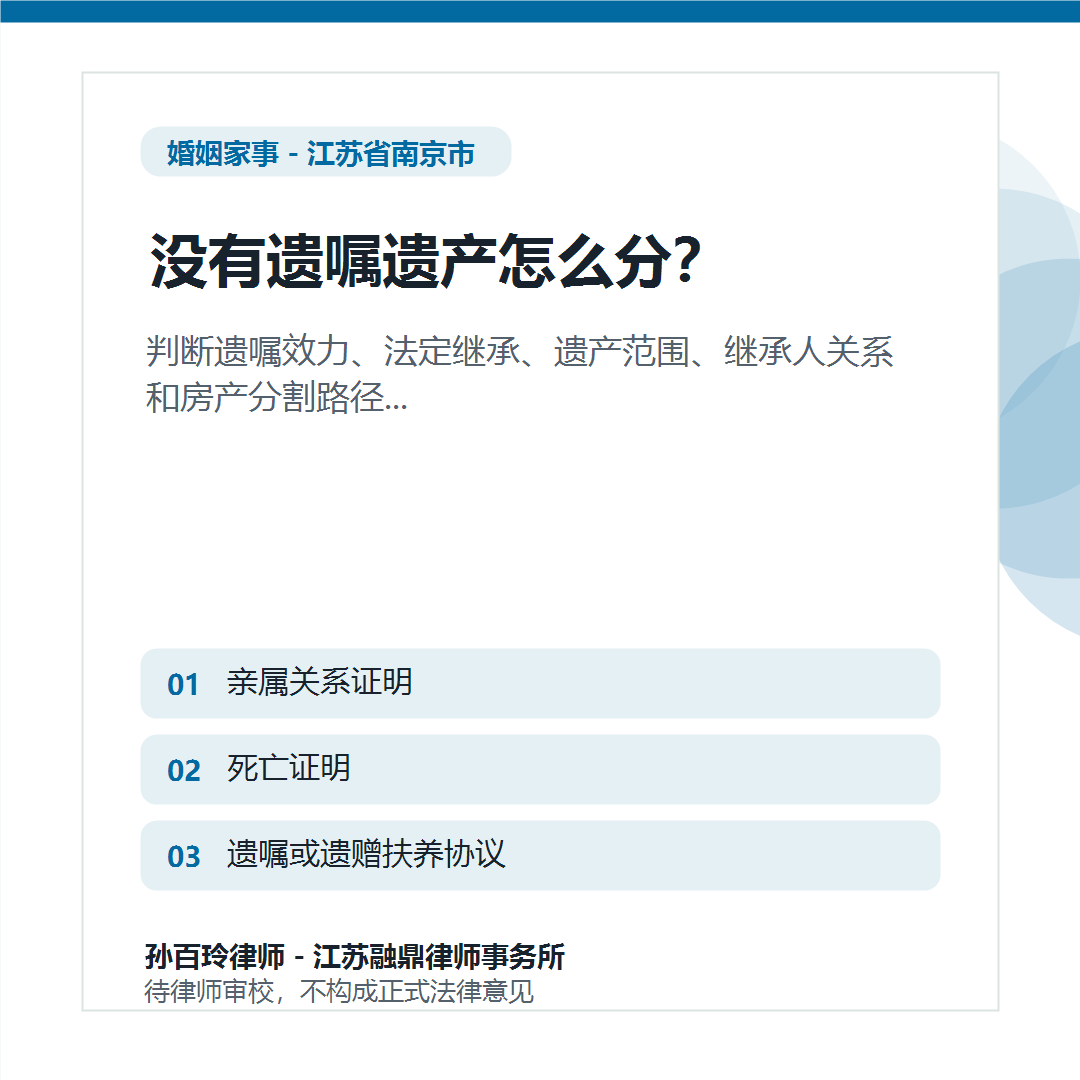Click the disclaimer 待律师审校，不构成正式法律意见

339,992
